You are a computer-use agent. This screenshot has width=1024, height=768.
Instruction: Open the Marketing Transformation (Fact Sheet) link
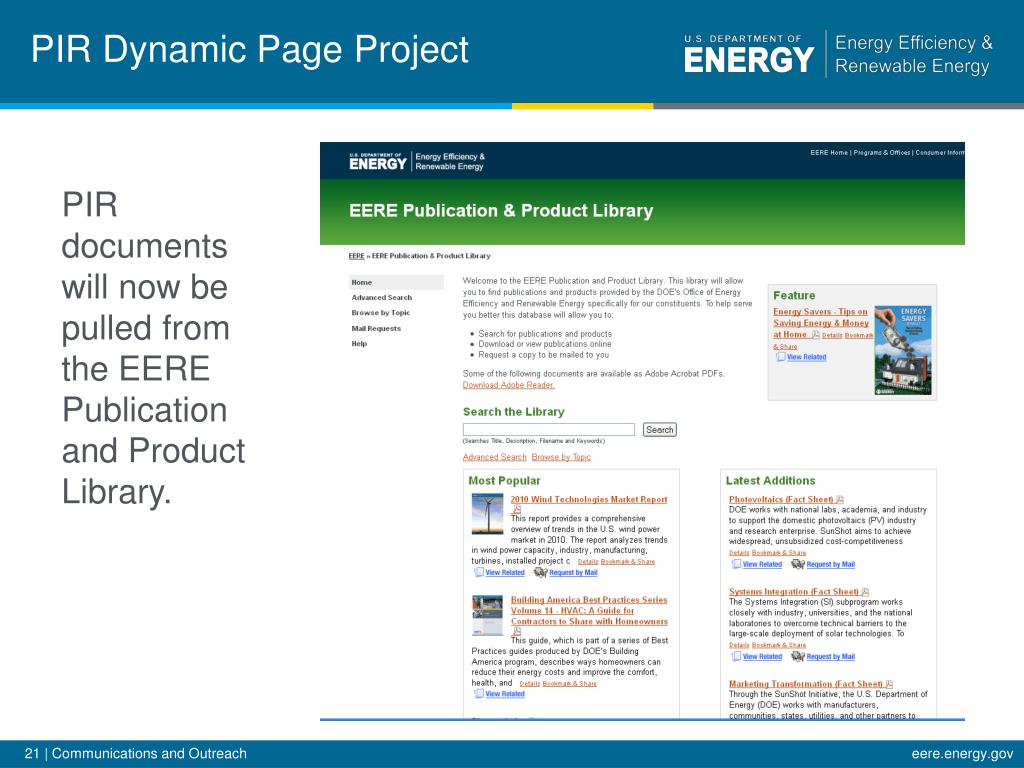coord(805,684)
